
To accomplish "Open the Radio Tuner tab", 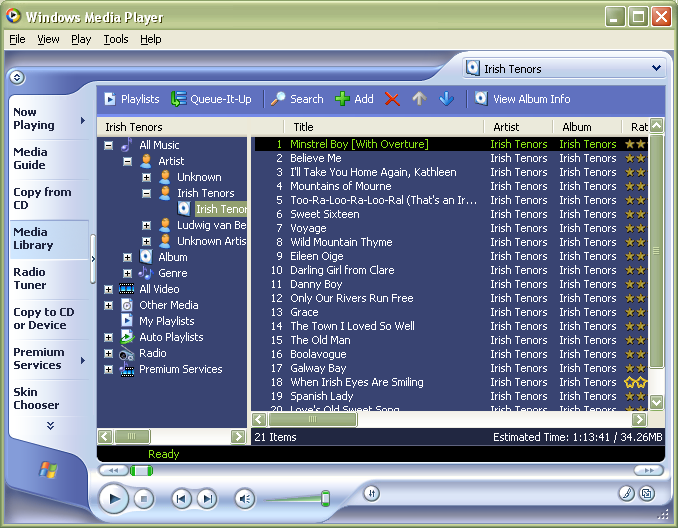I will (48, 278).
